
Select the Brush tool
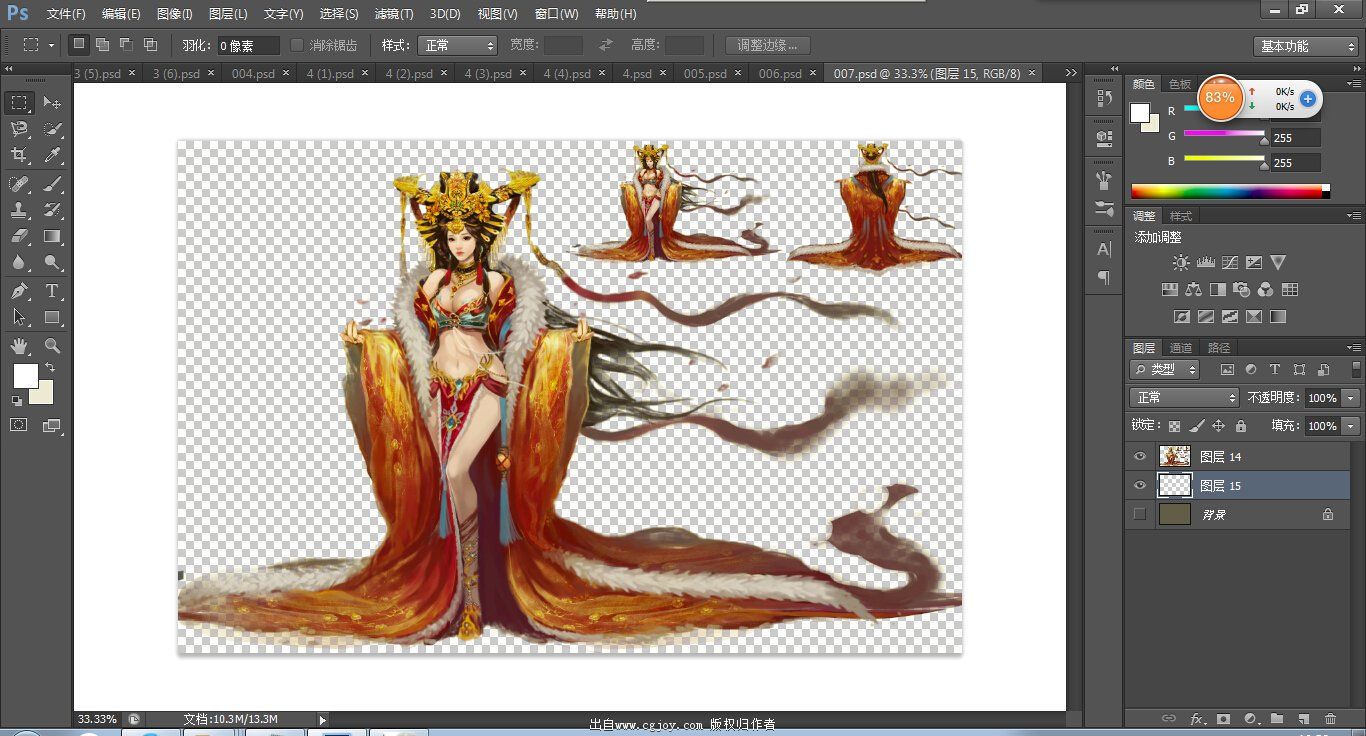click(x=53, y=184)
